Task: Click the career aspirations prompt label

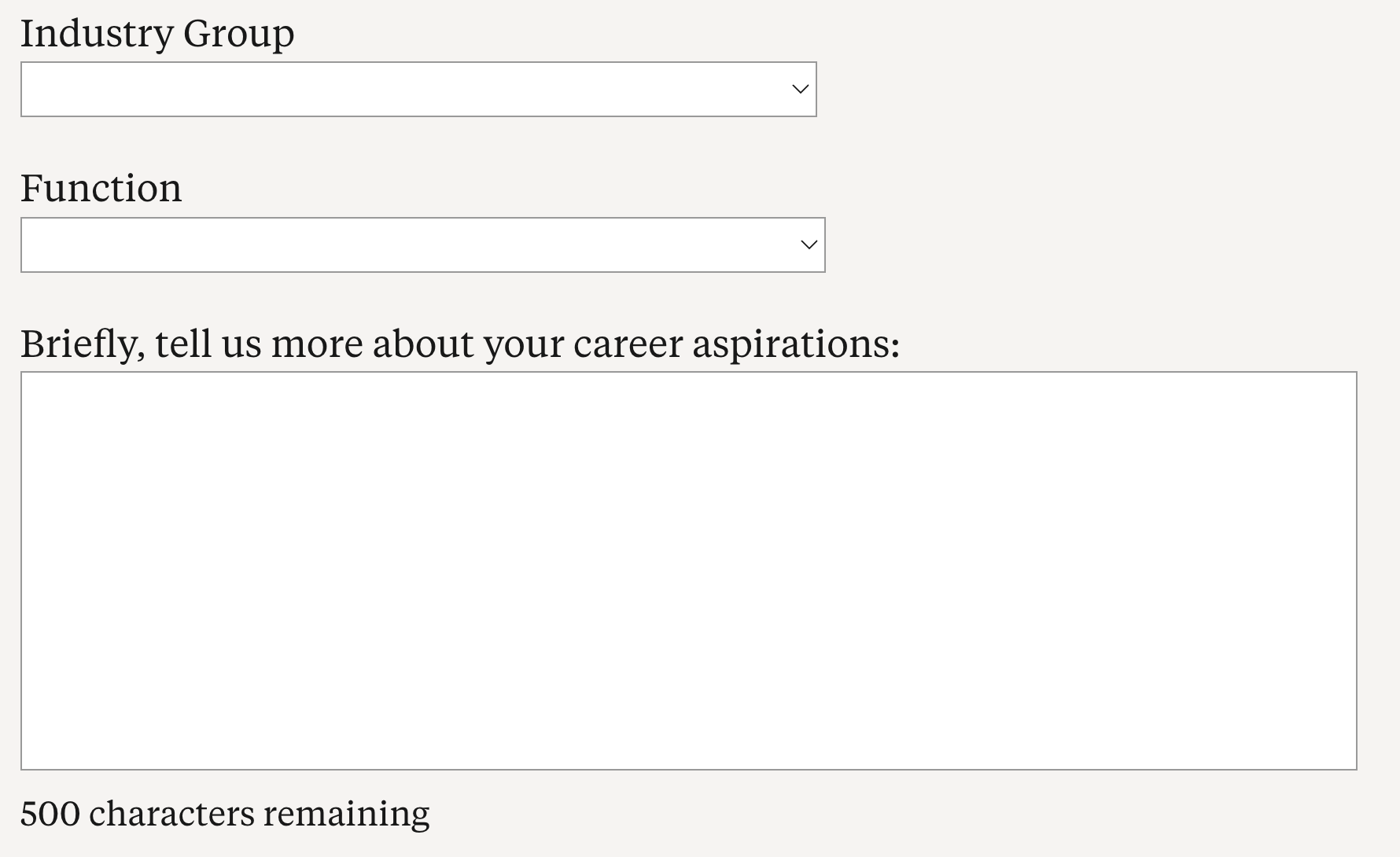Action: click(x=460, y=344)
